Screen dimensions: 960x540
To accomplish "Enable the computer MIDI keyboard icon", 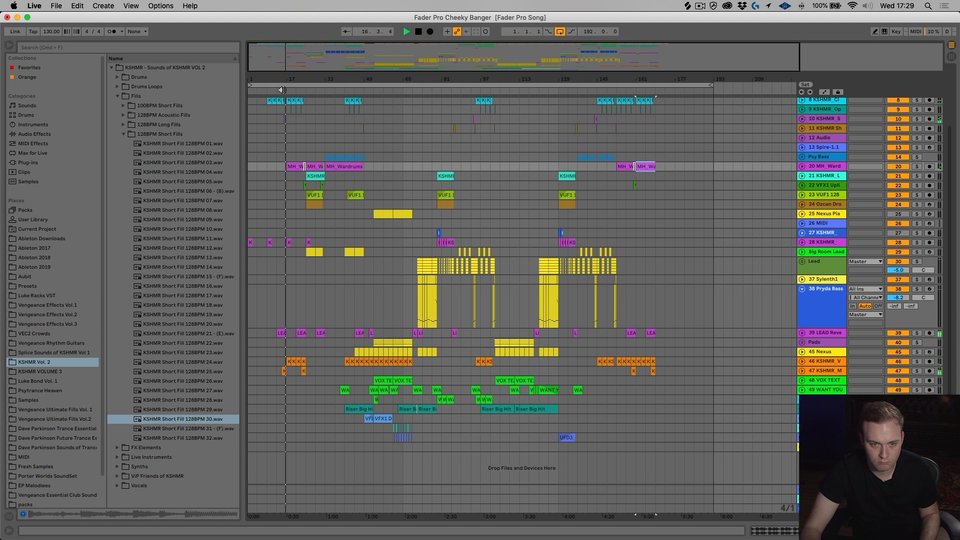I will (x=884, y=31).
